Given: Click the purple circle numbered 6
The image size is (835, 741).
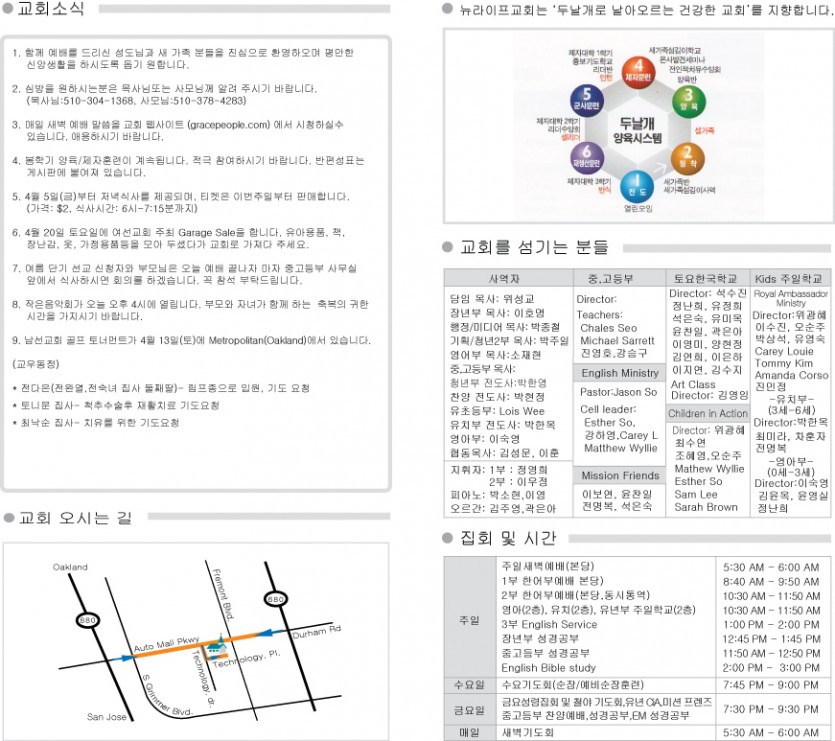Looking at the screenshot, I should click(586, 157).
